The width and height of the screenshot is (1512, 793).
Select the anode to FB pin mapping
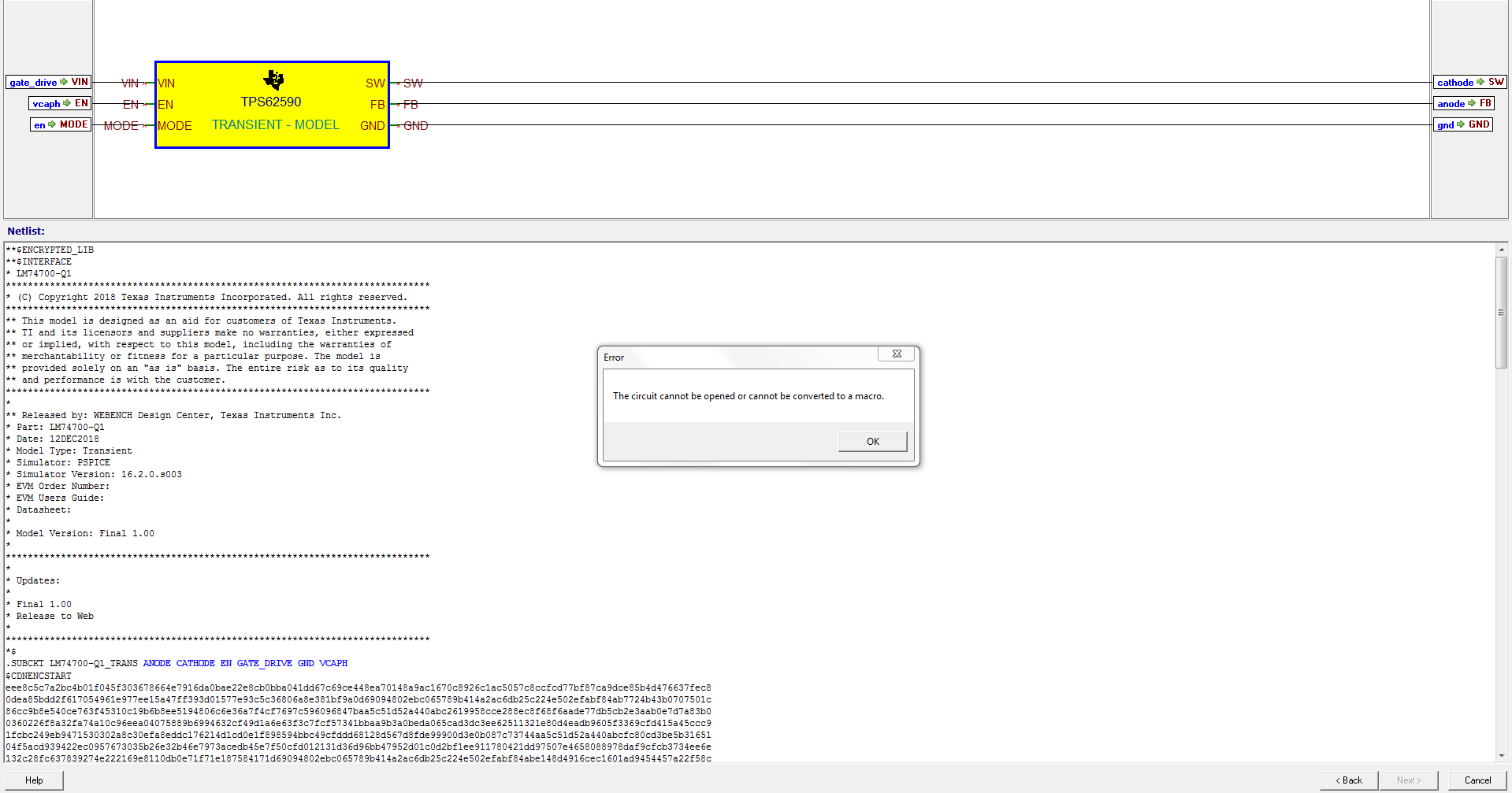1464,103
